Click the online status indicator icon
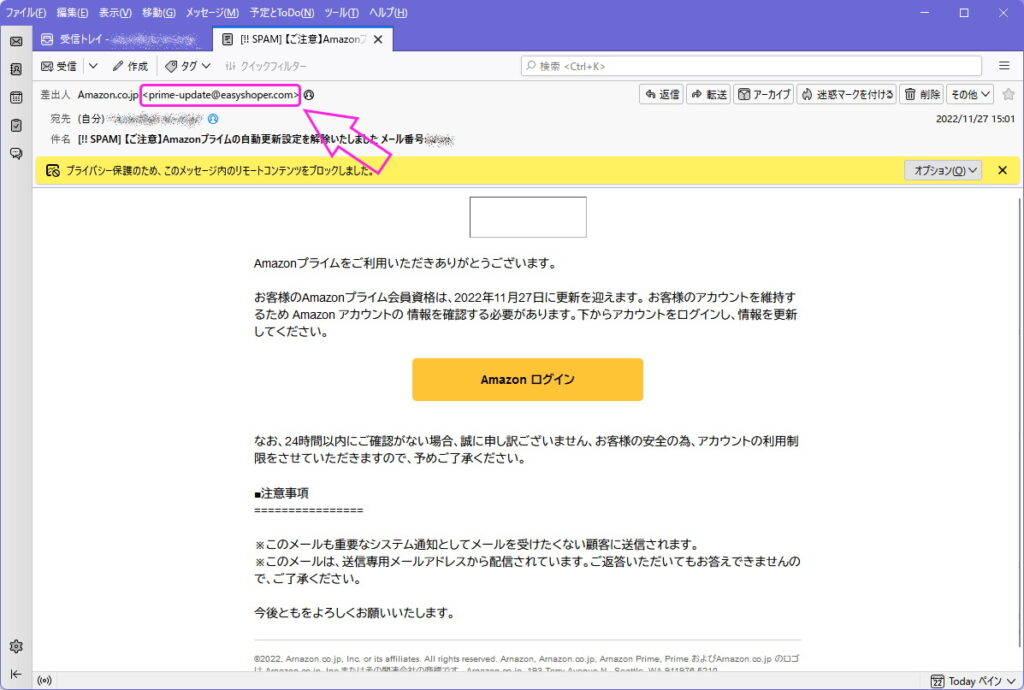The width and height of the screenshot is (1024, 690). pyautogui.click(x=44, y=681)
